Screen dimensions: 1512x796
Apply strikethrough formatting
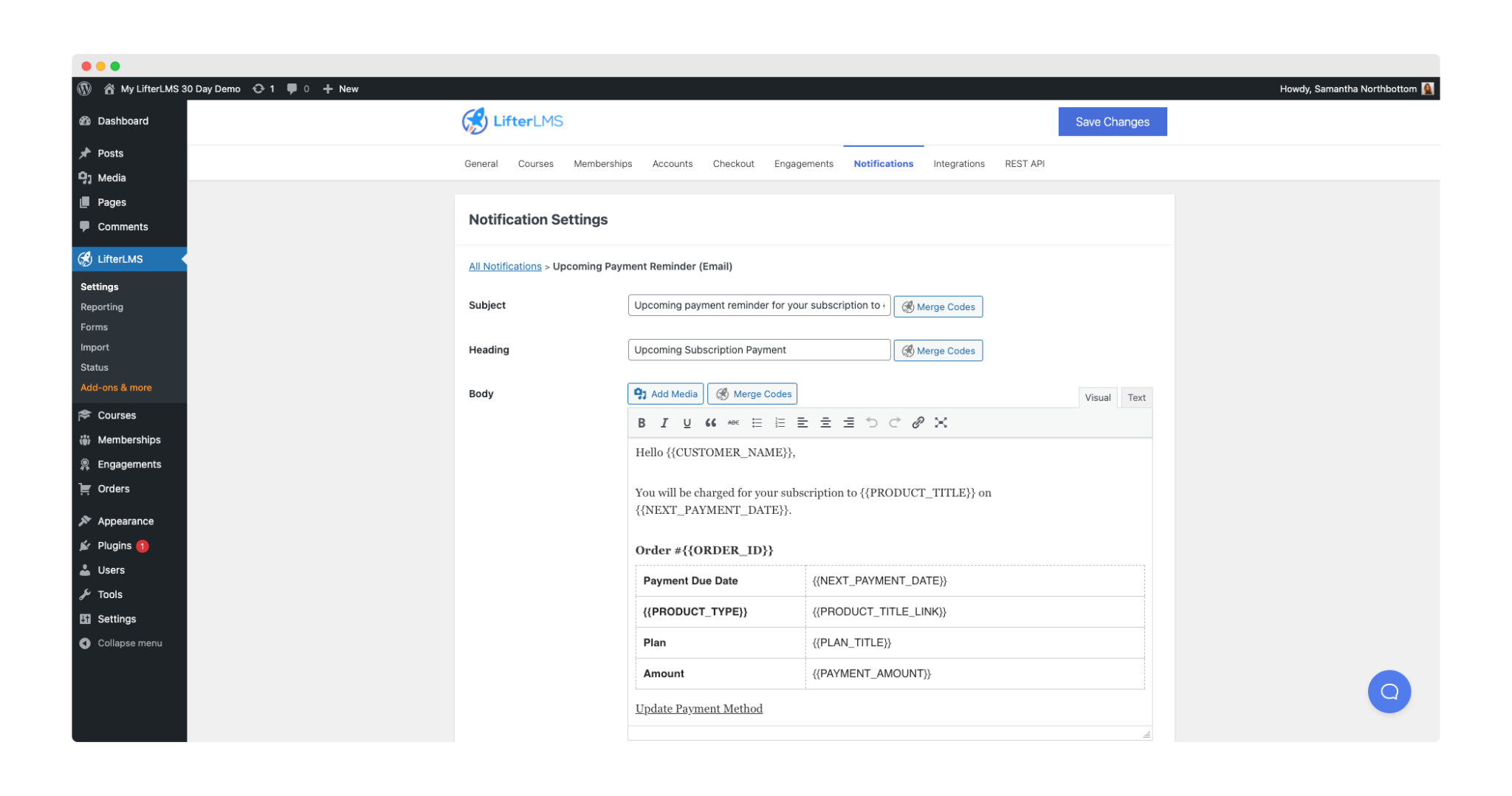coord(733,422)
